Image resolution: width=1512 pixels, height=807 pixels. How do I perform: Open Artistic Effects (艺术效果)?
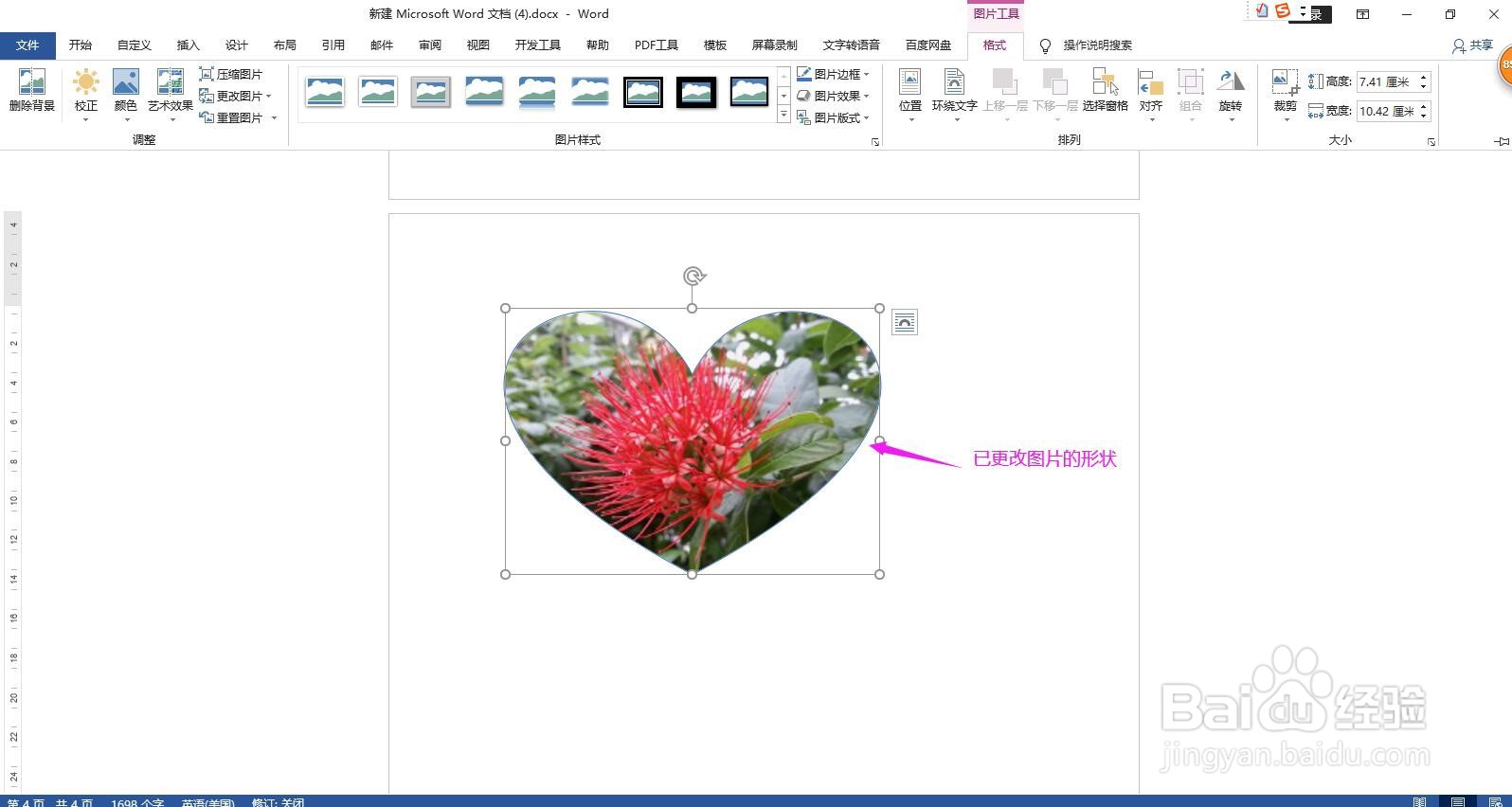(170, 93)
